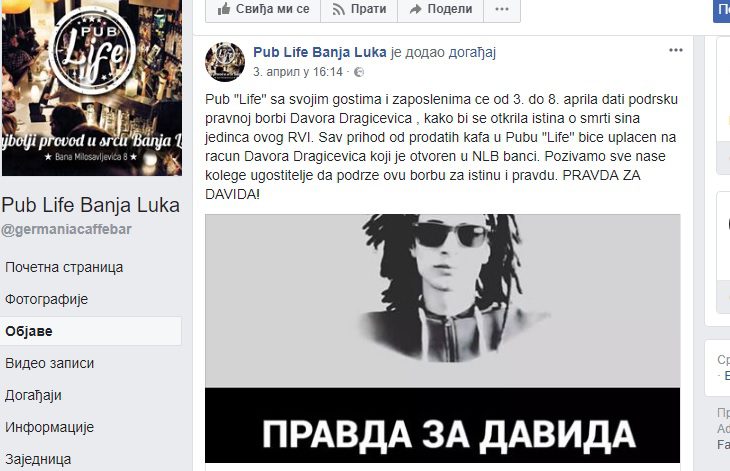The height and width of the screenshot is (471, 730).
Task: Open Видео записи in the sidebar
Action: tap(50, 363)
